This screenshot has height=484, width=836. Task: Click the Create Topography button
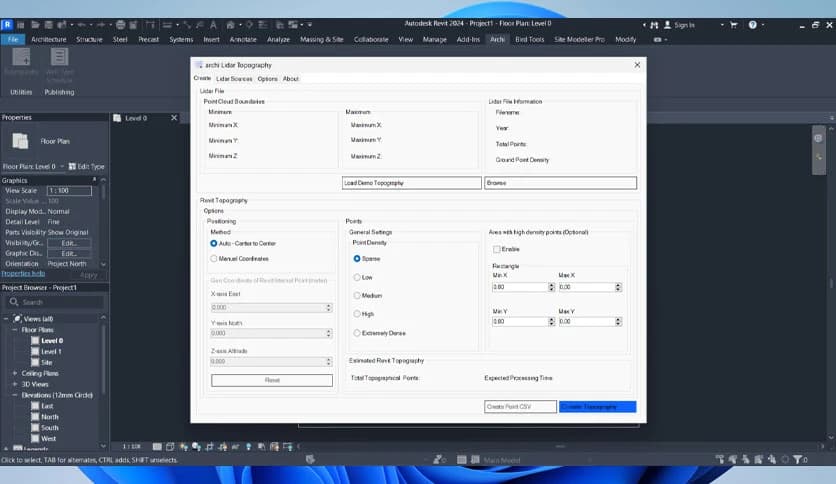pyautogui.click(x=597, y=407)
